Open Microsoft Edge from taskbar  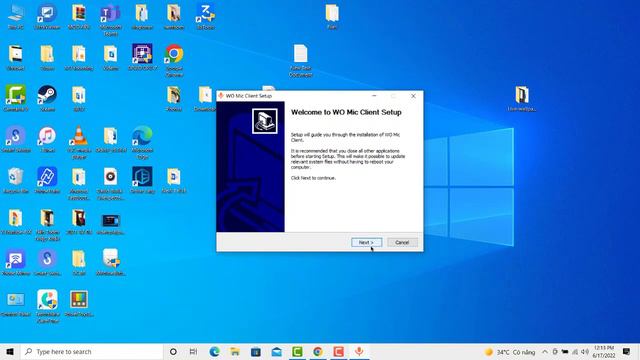[x=214, y=351]
